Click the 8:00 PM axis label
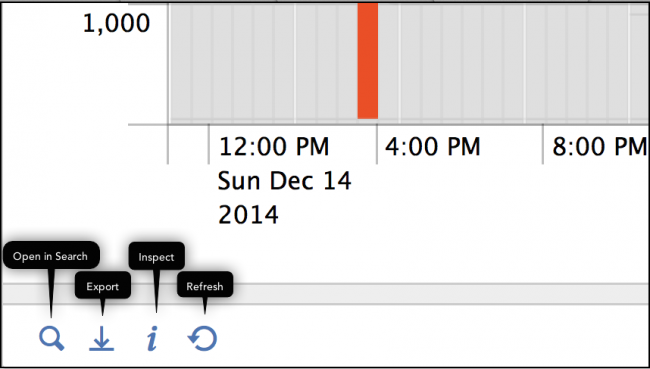This screenshot has height=369, width=650. pyautogui.click(x=600, y=146)
